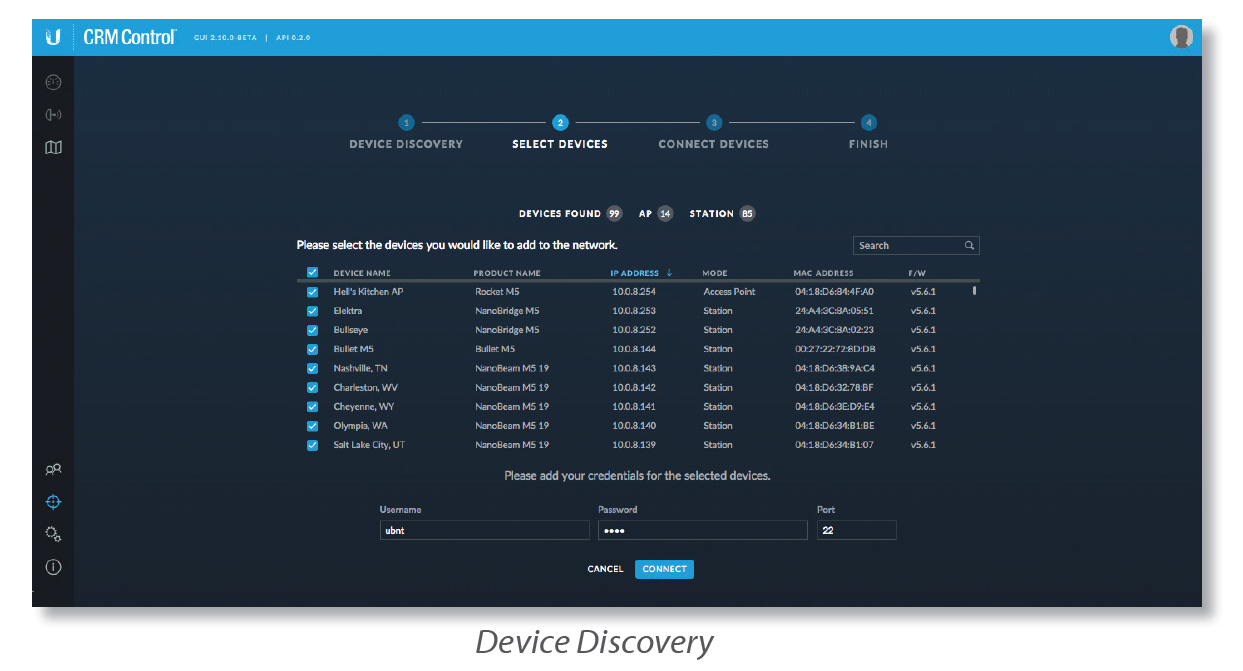
Task: Click the magnifier icon in the Search box
Action: tap(969, 245)
